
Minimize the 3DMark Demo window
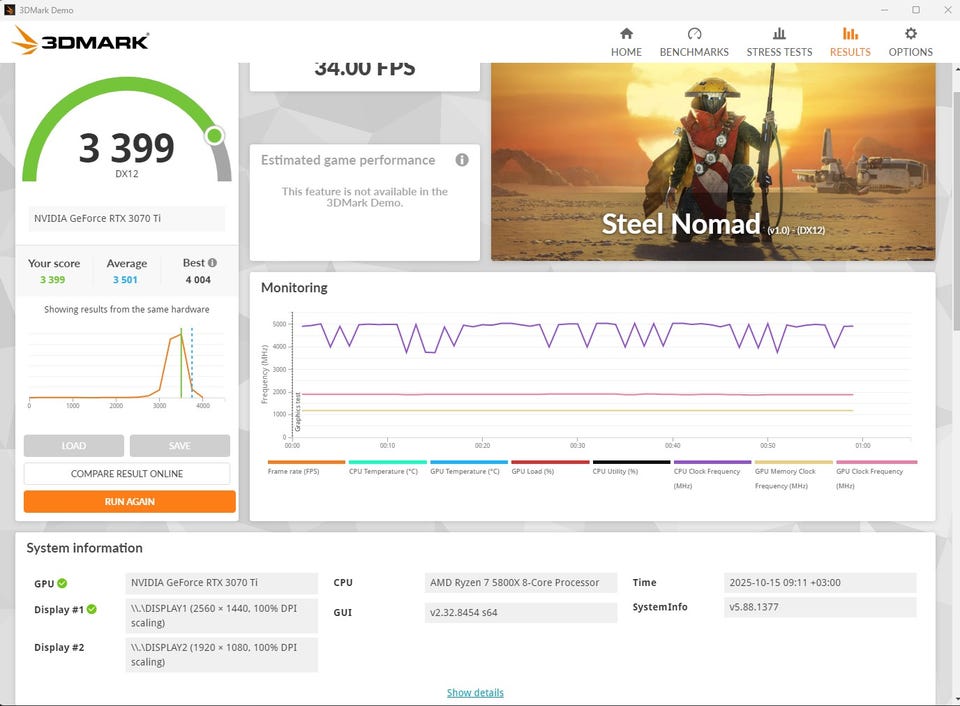tap(884, 10)
